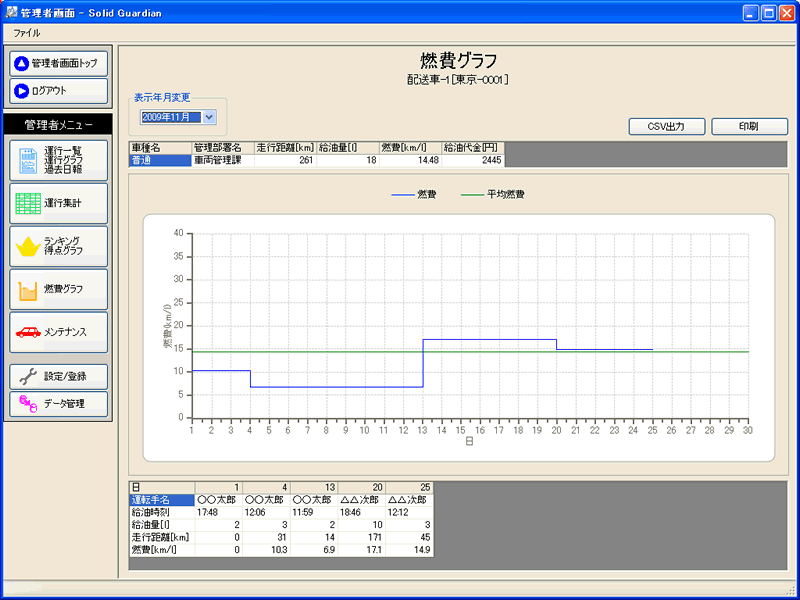Select the 給油代金[円] column header
Viewport: 800px width, 600px height.
click(x=473, y=147)
